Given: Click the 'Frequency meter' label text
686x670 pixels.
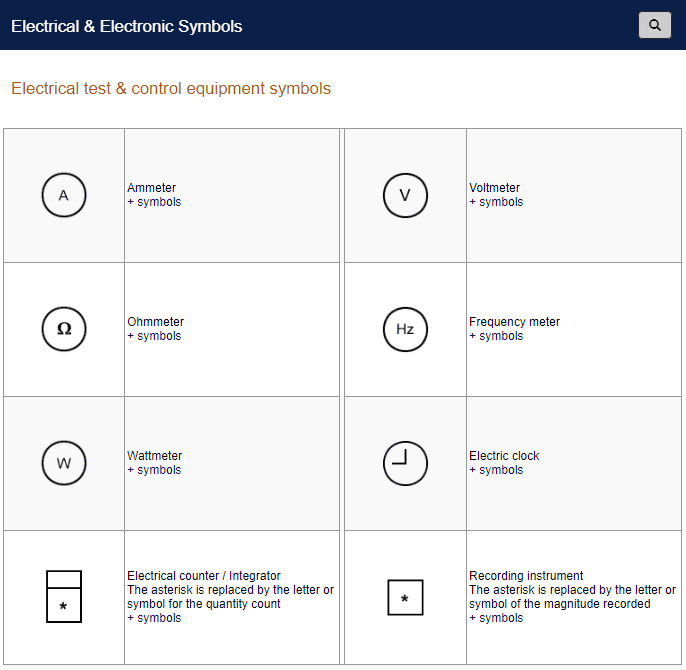Looking at the screenshot, I should pyautogui.click(x=514, y=322).
